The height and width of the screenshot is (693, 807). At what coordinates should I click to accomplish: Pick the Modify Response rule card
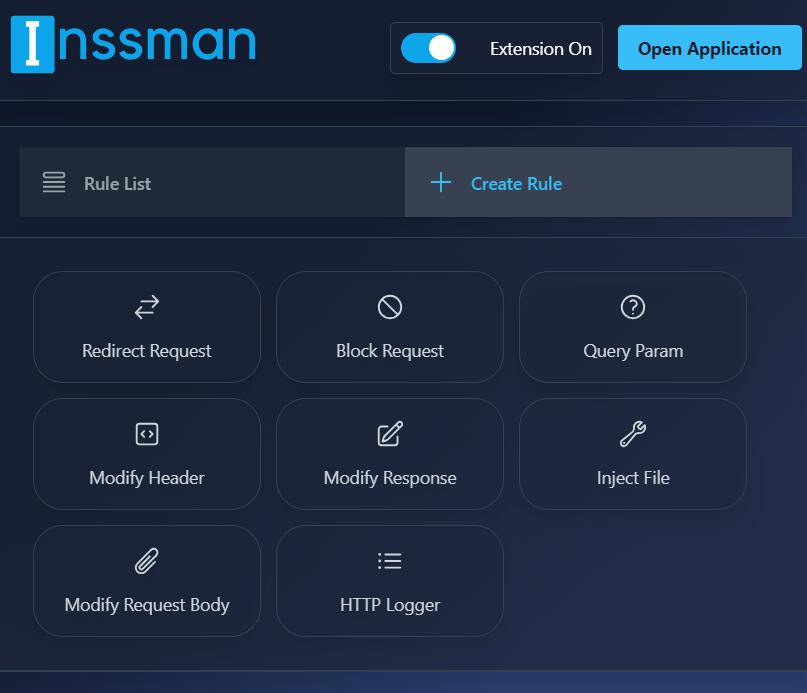(x=390, y=454)
